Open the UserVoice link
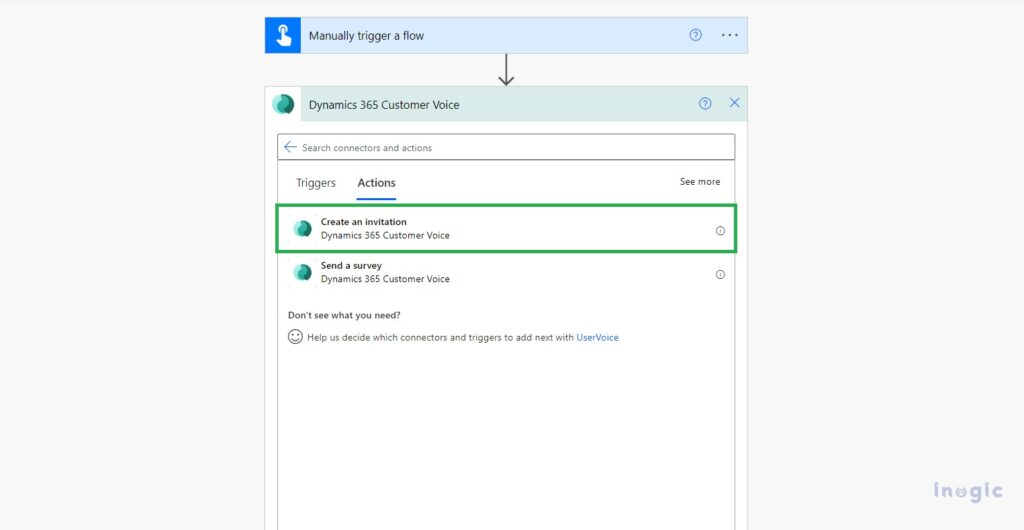1024x530 pixels. coord(597,338)
